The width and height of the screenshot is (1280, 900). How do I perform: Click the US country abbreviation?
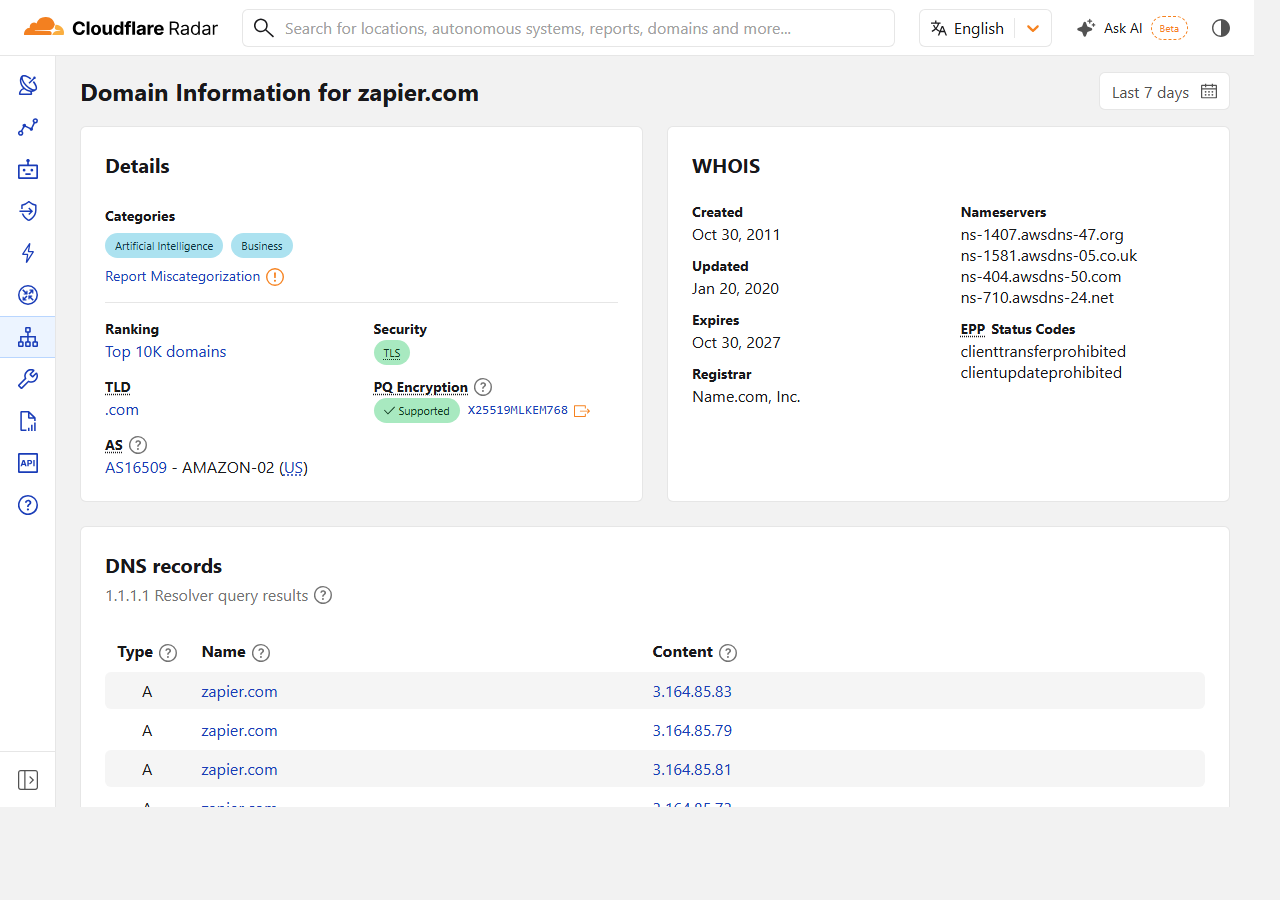click(294, 468)
